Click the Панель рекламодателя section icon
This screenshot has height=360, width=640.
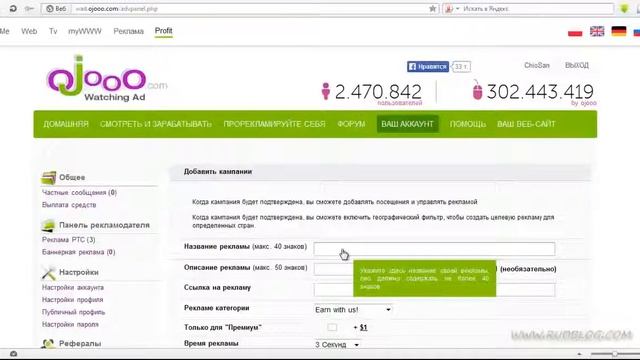tap(48, 225)
